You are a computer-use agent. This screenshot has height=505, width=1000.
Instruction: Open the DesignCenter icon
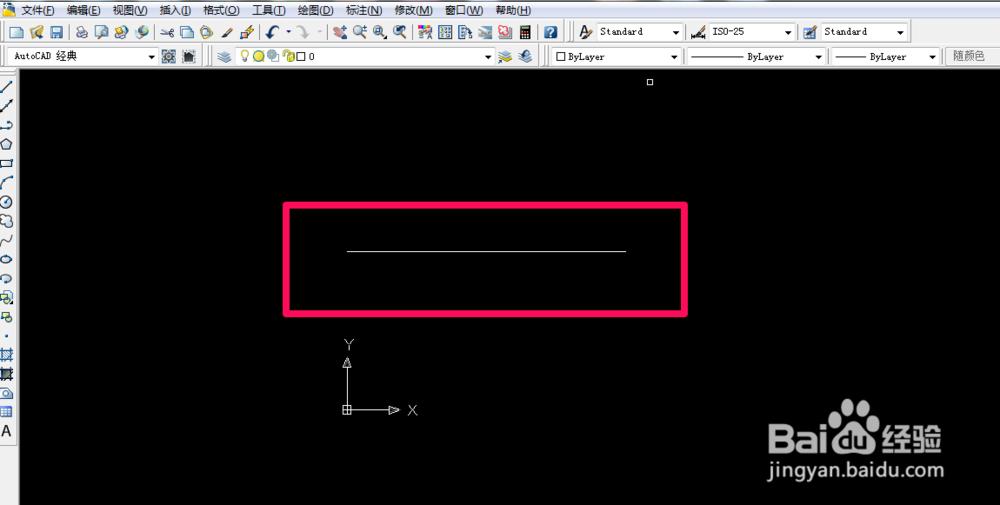(445, 32)
